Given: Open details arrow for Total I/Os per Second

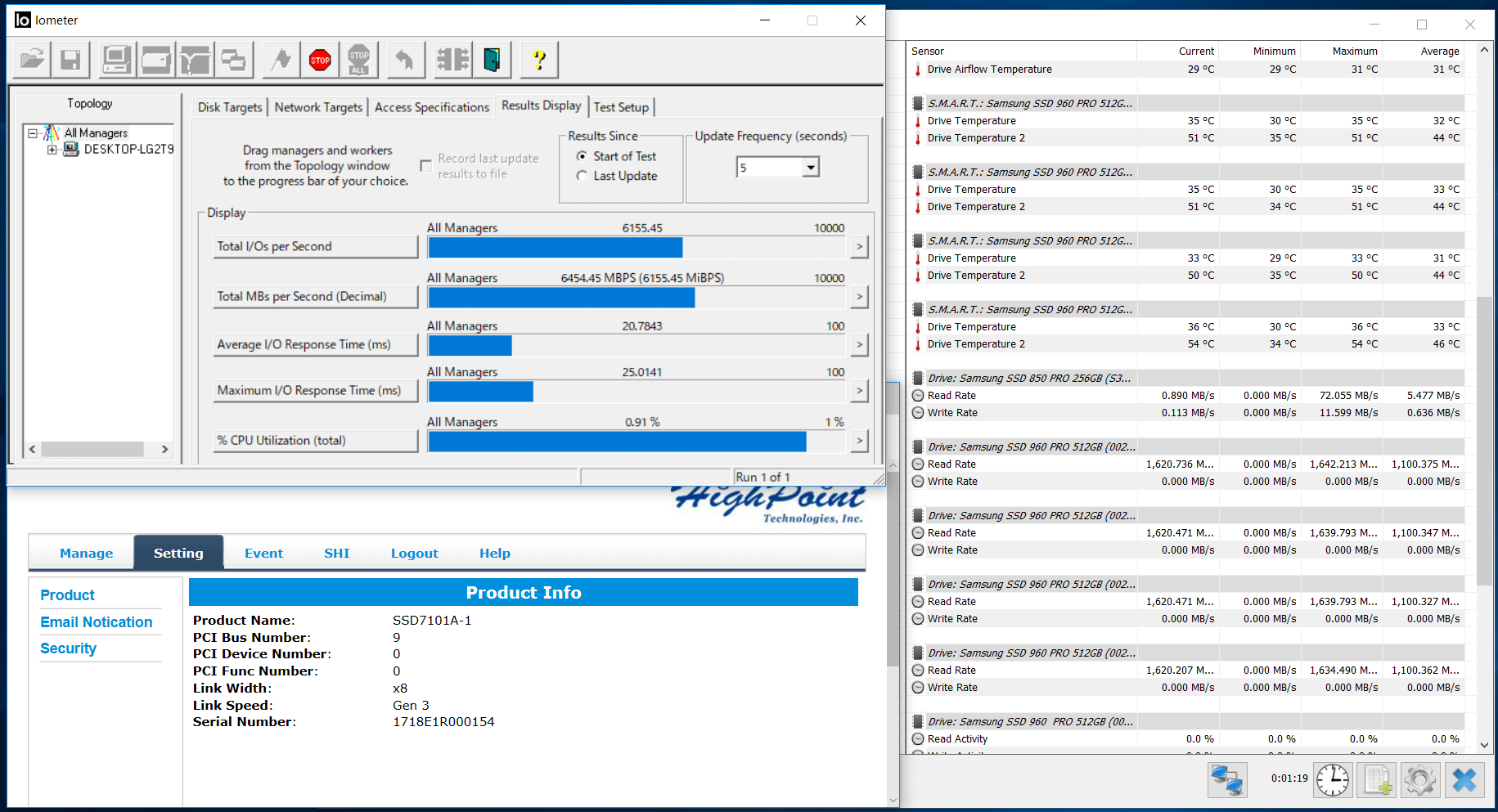Looking at the screenshot, I should click(859, 246).
